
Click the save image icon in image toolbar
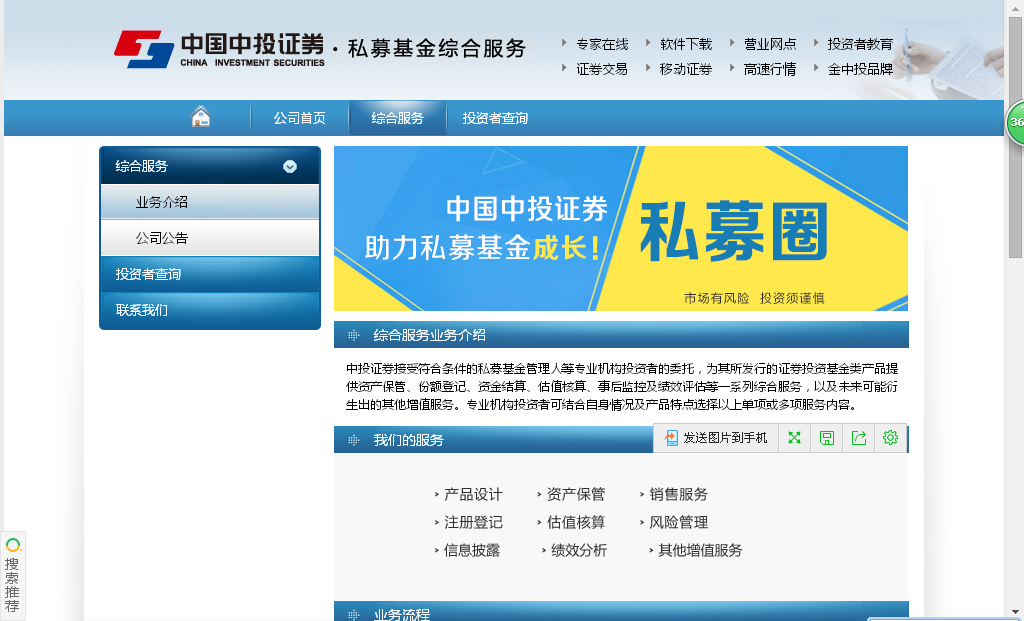[827, 438]
